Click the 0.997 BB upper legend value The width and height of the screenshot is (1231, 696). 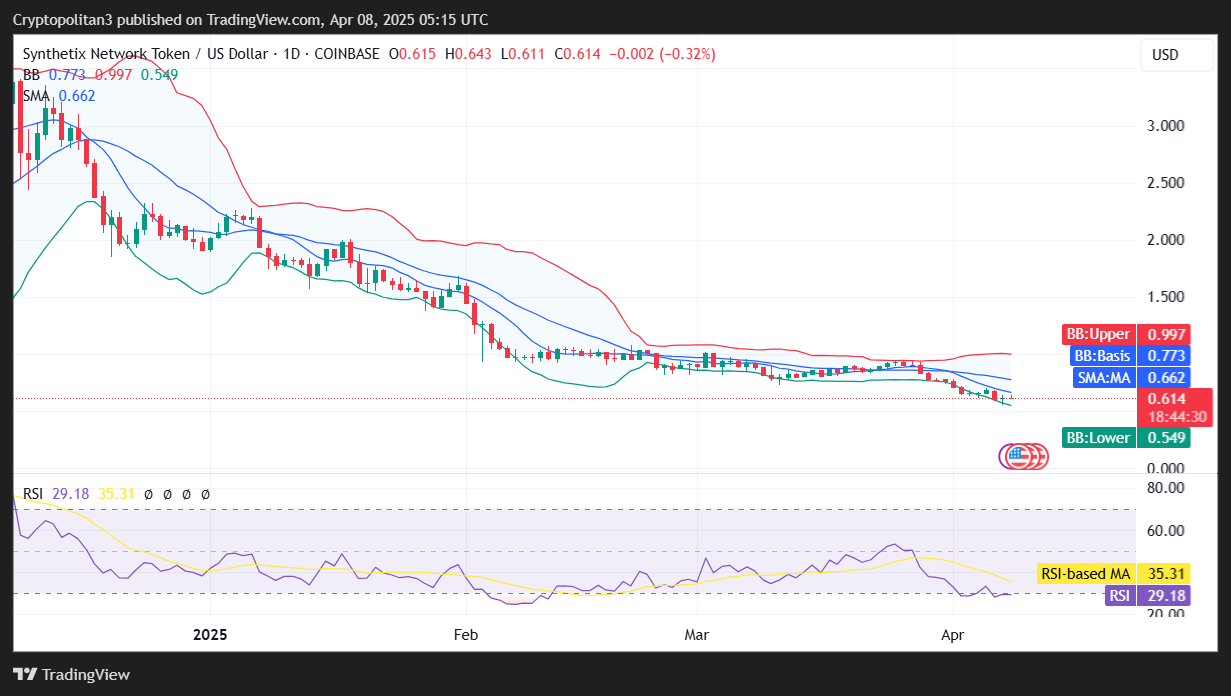114,74
